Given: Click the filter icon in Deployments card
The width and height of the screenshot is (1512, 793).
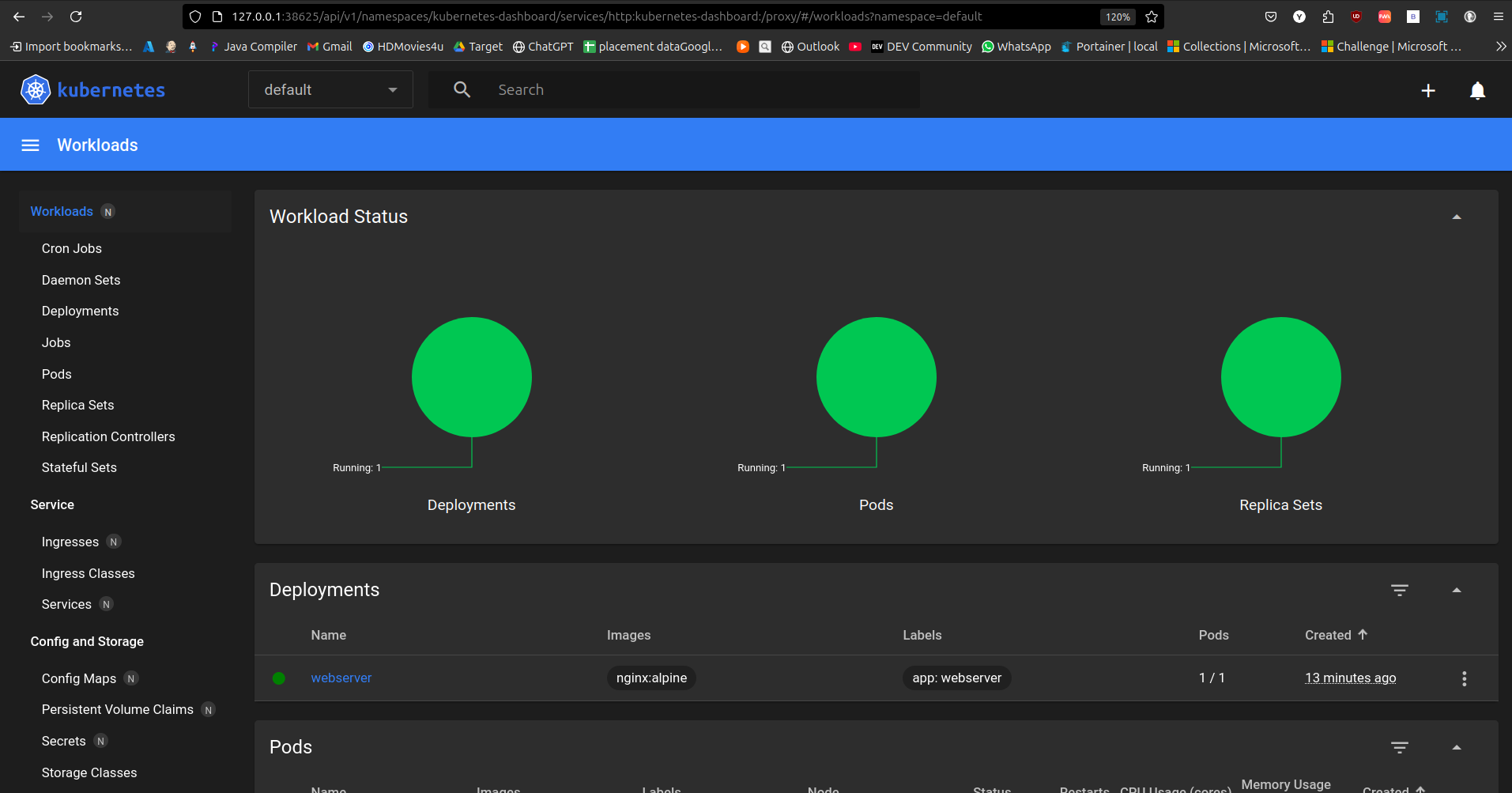Looking at the screenshot, I should click(x=1399, y=591).
